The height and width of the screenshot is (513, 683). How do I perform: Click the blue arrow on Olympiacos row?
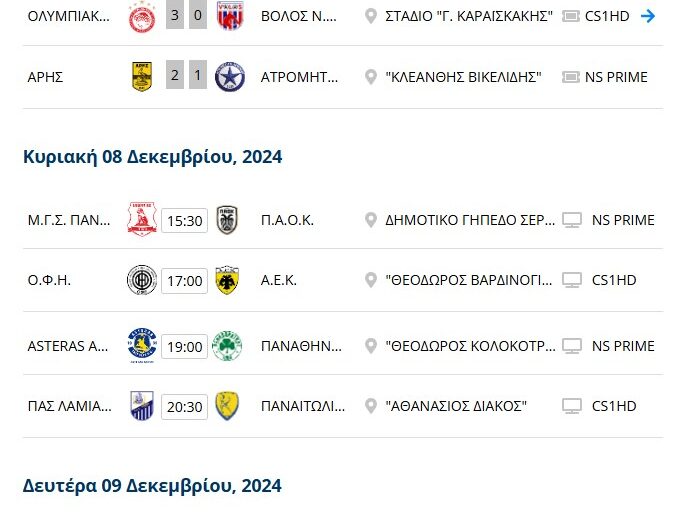(648, 16)
